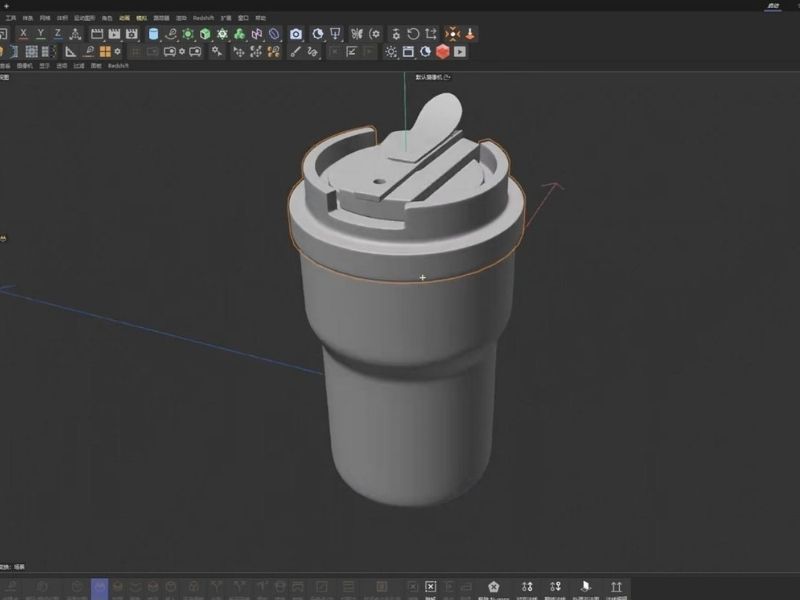Select the orange four-panel layout icon
The height and width of the screenshot is (600, 800).
click(x=105, y=52)
